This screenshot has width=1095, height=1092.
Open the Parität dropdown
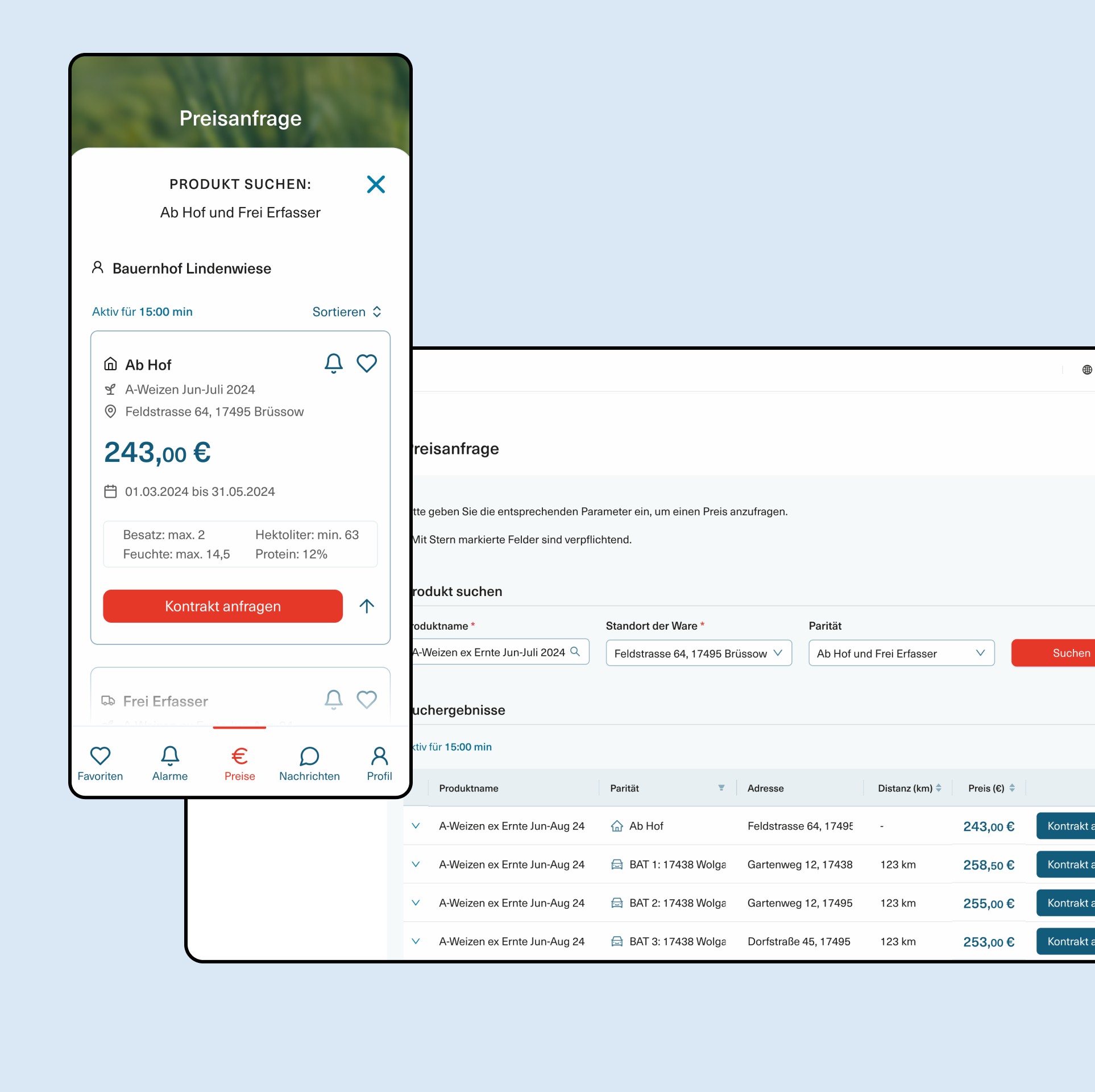click(x=901, y=653)
